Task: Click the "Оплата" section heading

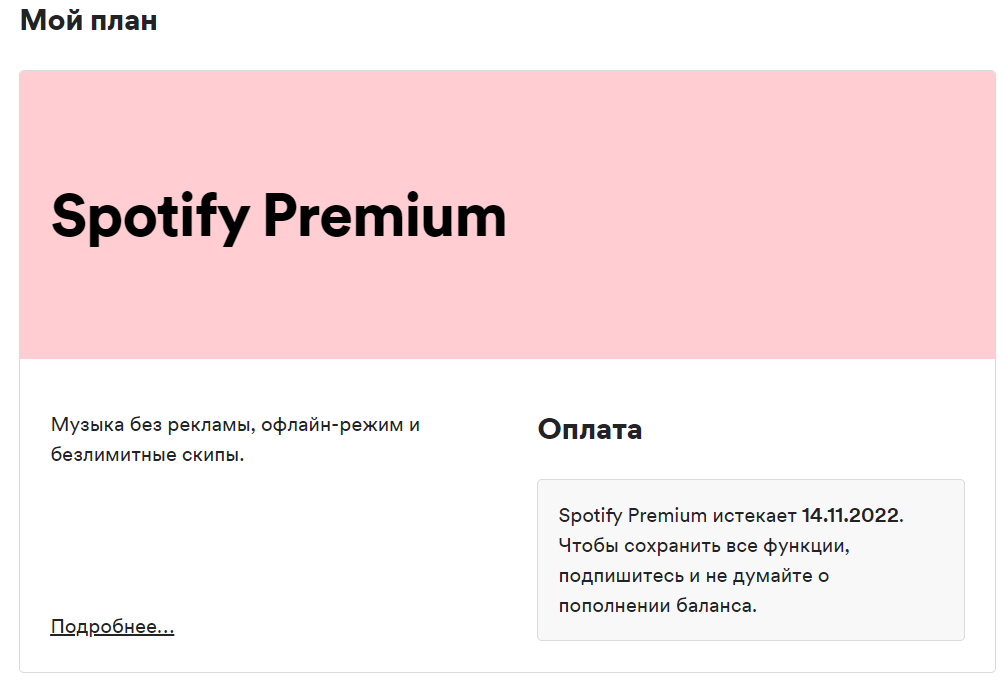Action: coord(590,429)
